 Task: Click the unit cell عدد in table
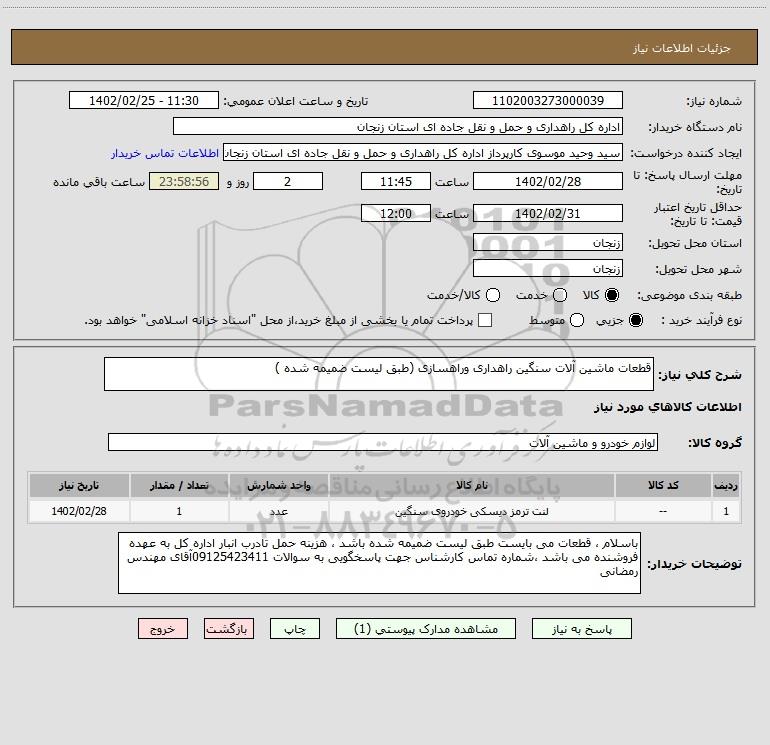(x=278, y=511)
